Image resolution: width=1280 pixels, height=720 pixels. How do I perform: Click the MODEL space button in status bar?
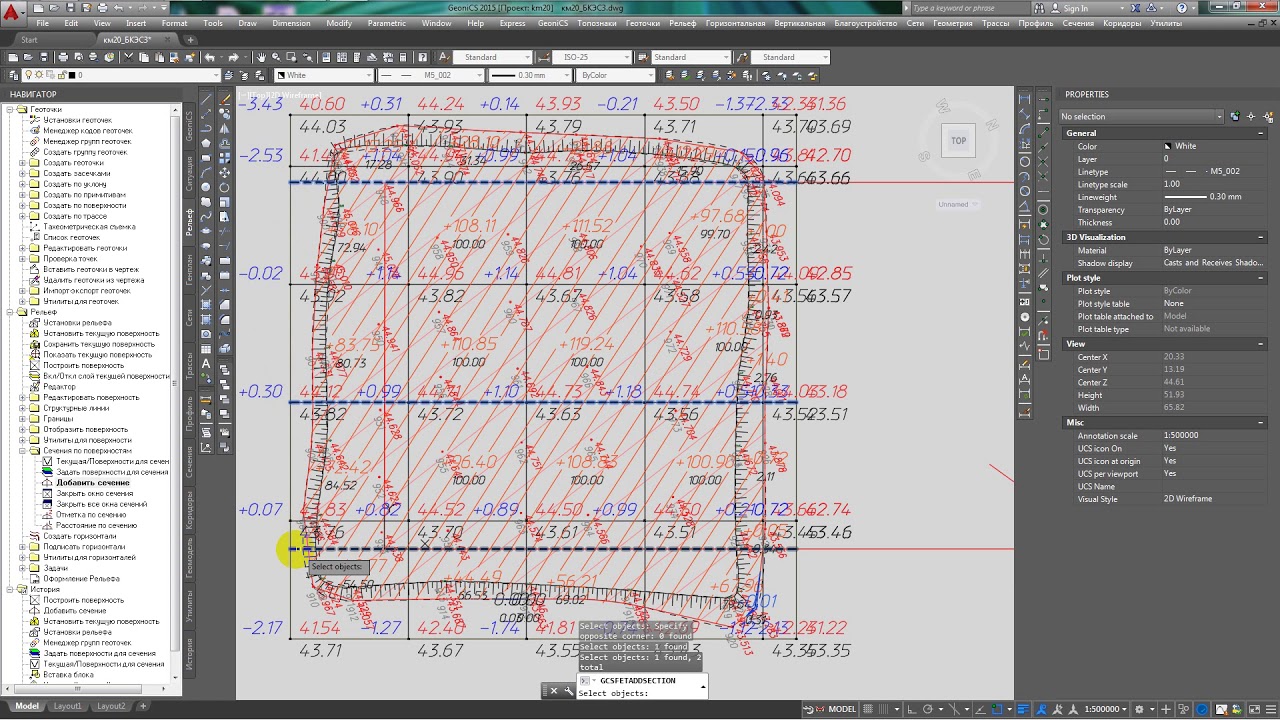(x=842, y=709)
